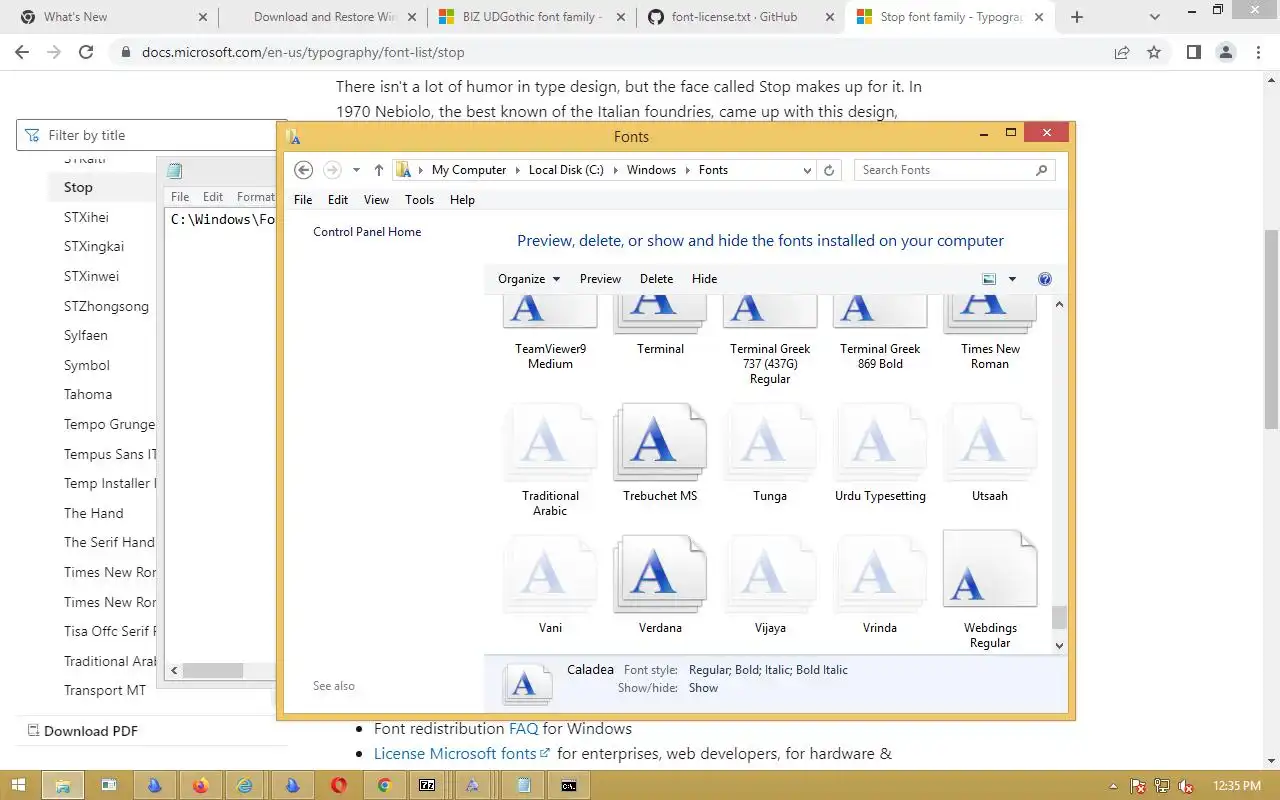The height and width of the screenshot is (800, 1280).
Task: Open Firefox from the taskbar
Action: 201,785
